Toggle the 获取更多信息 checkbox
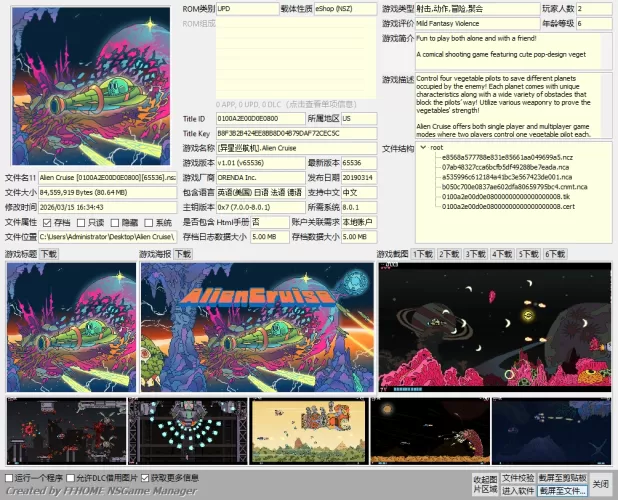618x500 pixels. tap(145, 478)
